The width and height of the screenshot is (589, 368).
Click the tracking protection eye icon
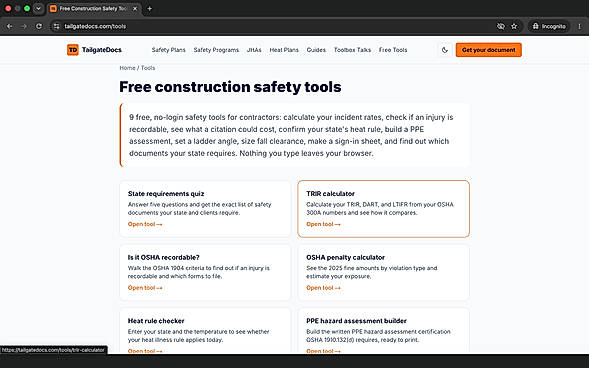[500, 26]
